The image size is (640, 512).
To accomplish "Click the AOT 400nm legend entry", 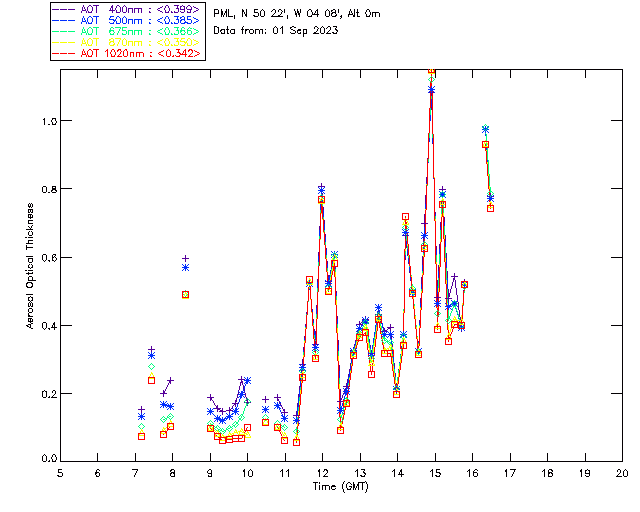I will (128, 9).
